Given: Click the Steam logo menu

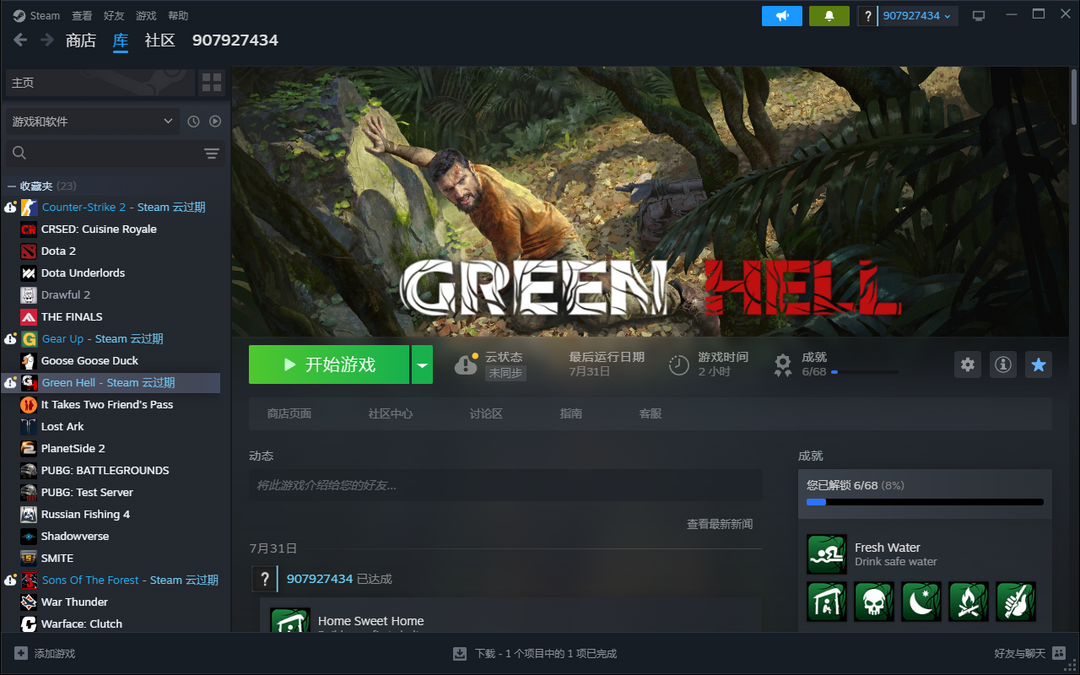Looking at the screenshot, I should point(37,15).
